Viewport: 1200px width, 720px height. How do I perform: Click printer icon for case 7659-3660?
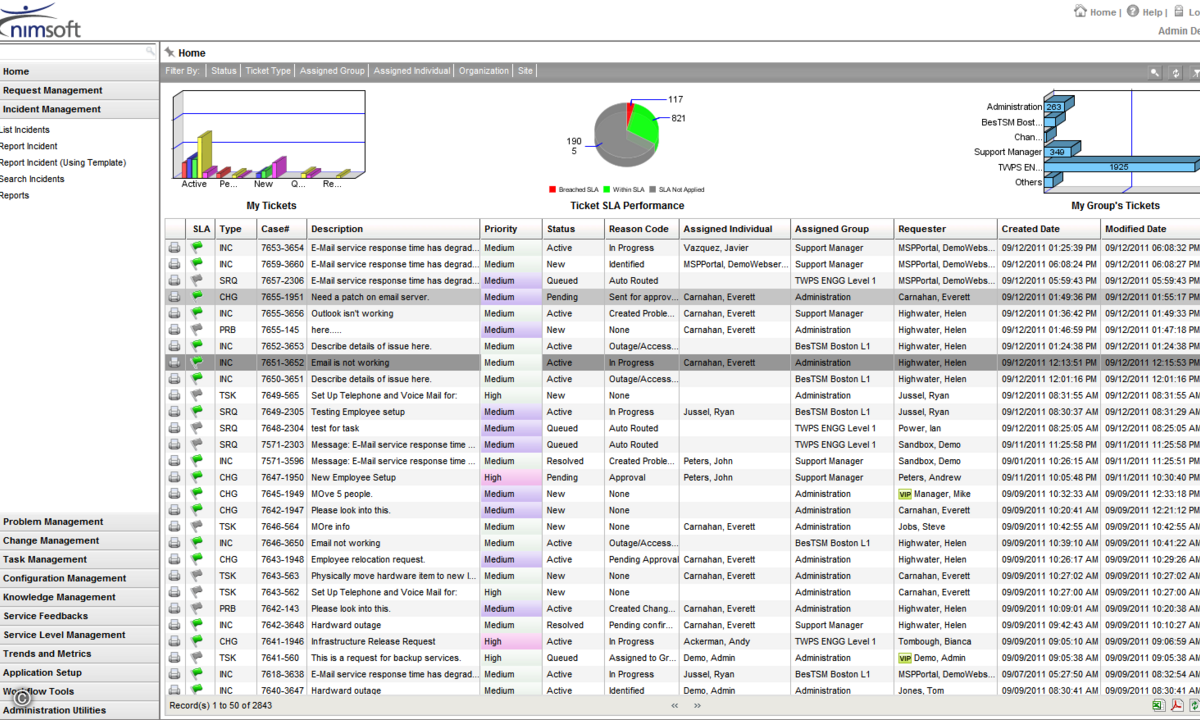[174, 264]
